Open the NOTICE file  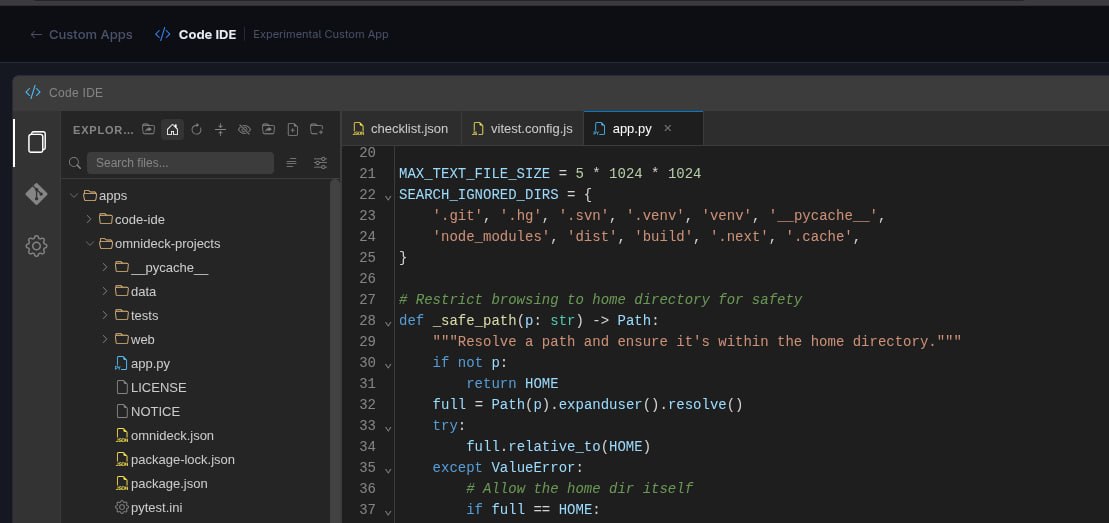(155, 412)
